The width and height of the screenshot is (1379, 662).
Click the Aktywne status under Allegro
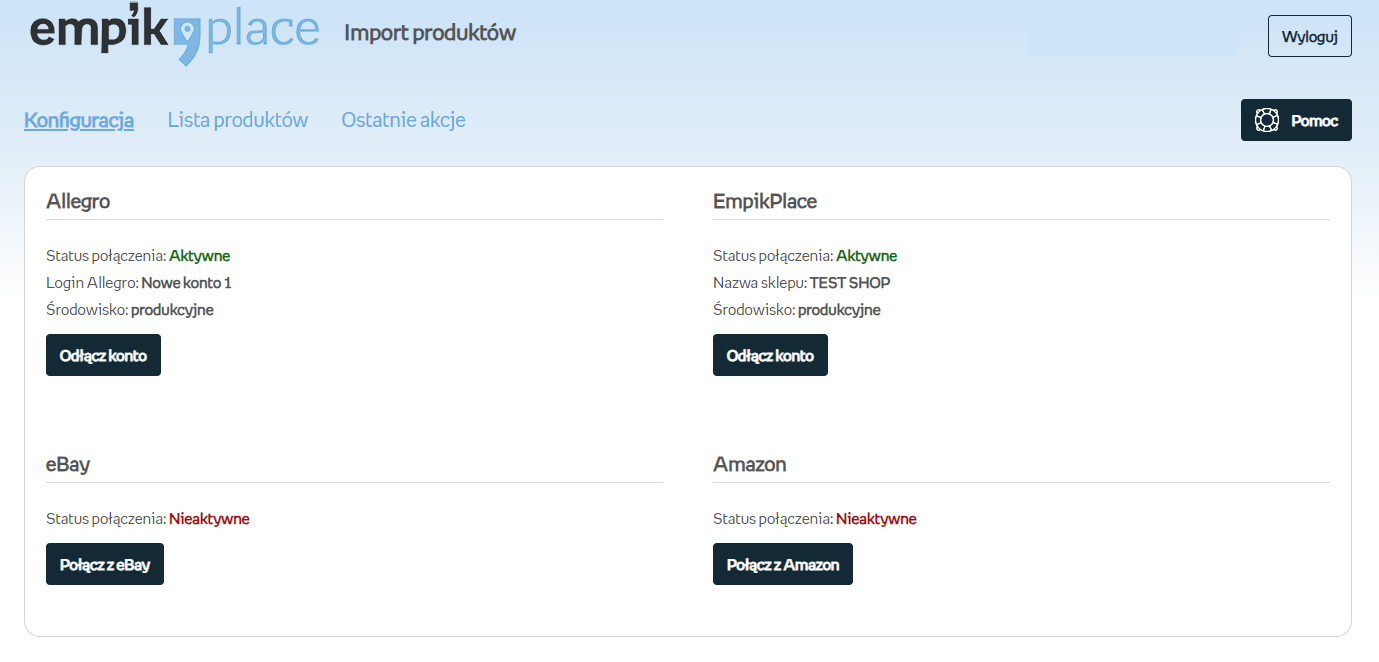199,256
